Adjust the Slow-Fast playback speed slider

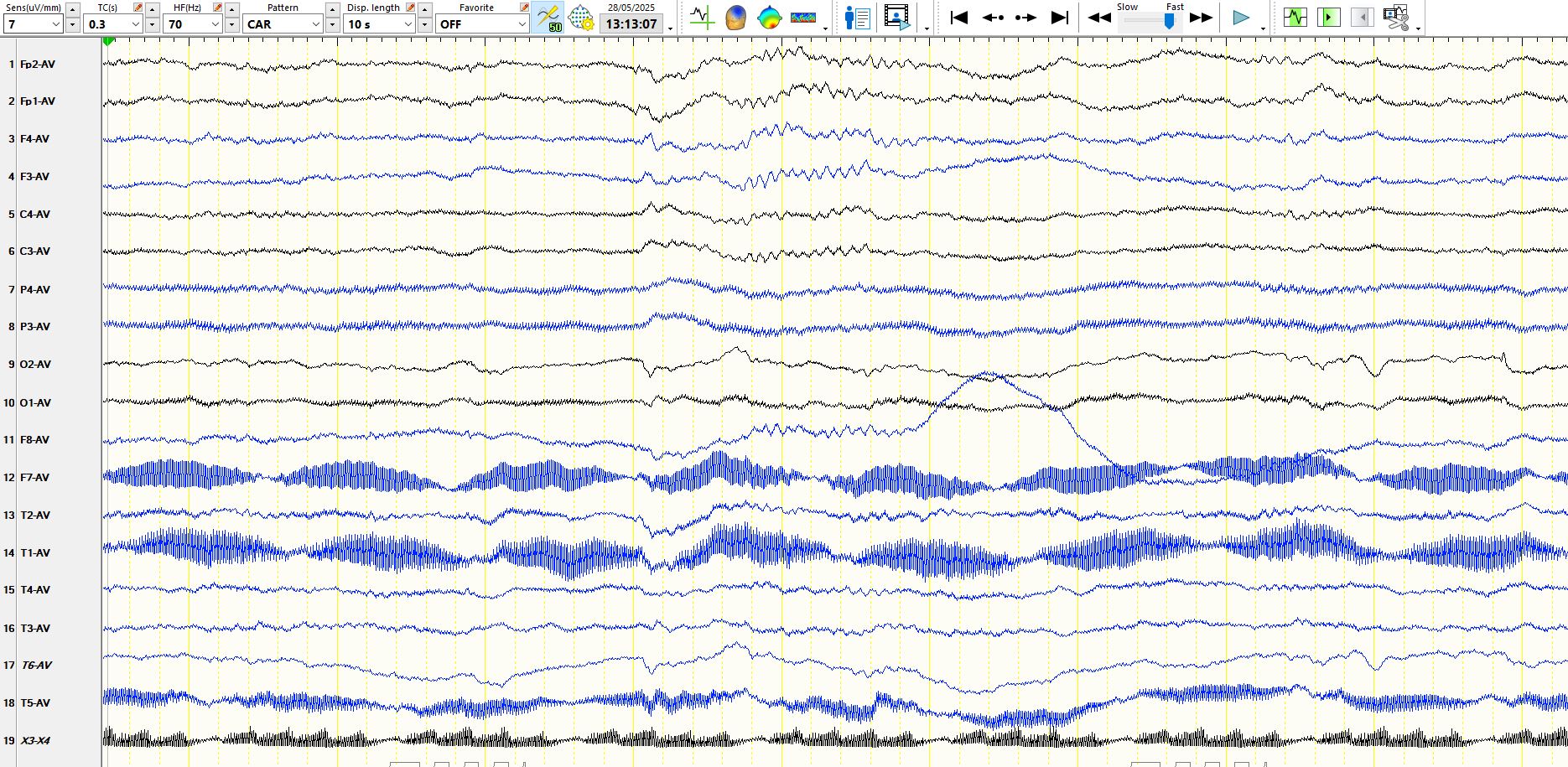[1169, 21]
